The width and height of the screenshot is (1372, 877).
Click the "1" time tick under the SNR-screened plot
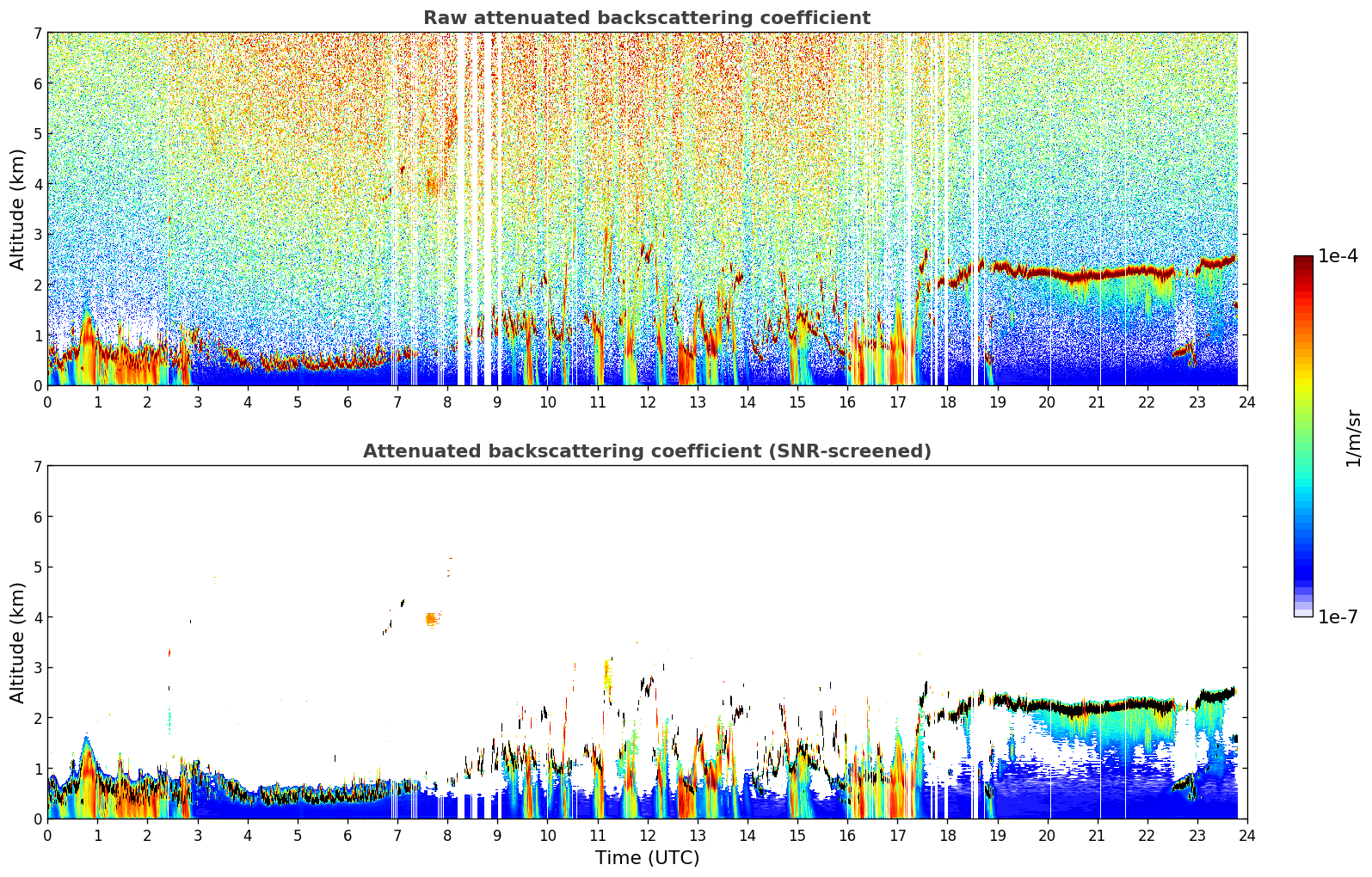pyautogui.click(x=97, y=835)
